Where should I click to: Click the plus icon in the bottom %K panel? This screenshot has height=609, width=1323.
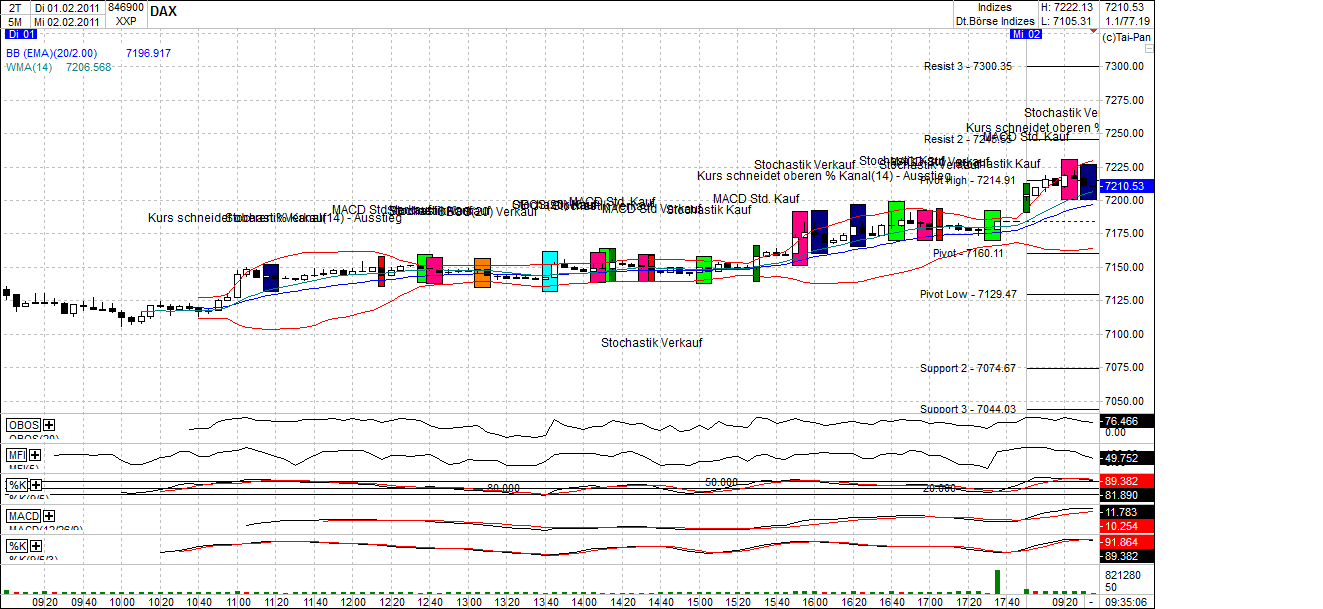34,545
